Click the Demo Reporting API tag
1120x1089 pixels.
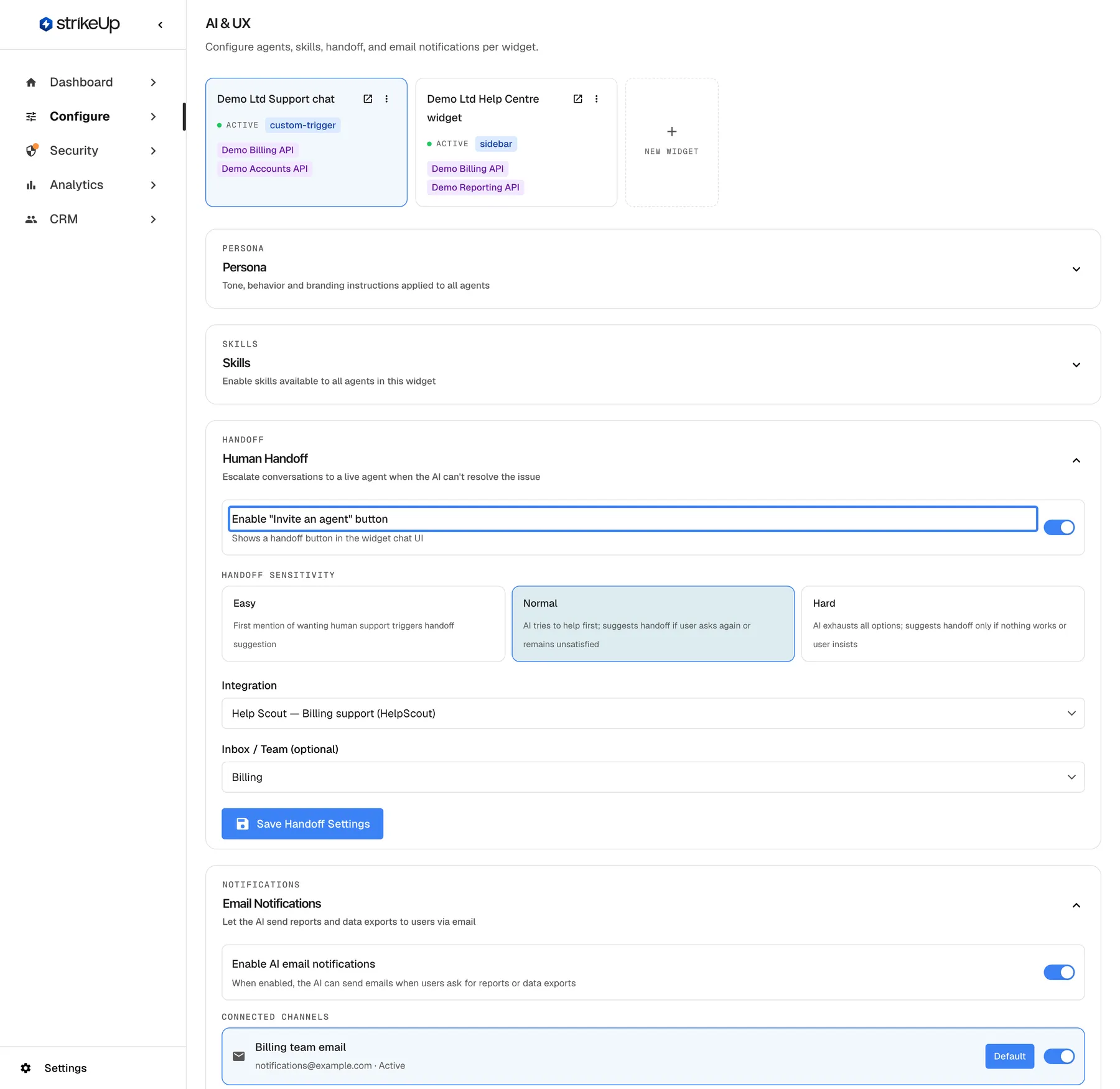point(475,187)
